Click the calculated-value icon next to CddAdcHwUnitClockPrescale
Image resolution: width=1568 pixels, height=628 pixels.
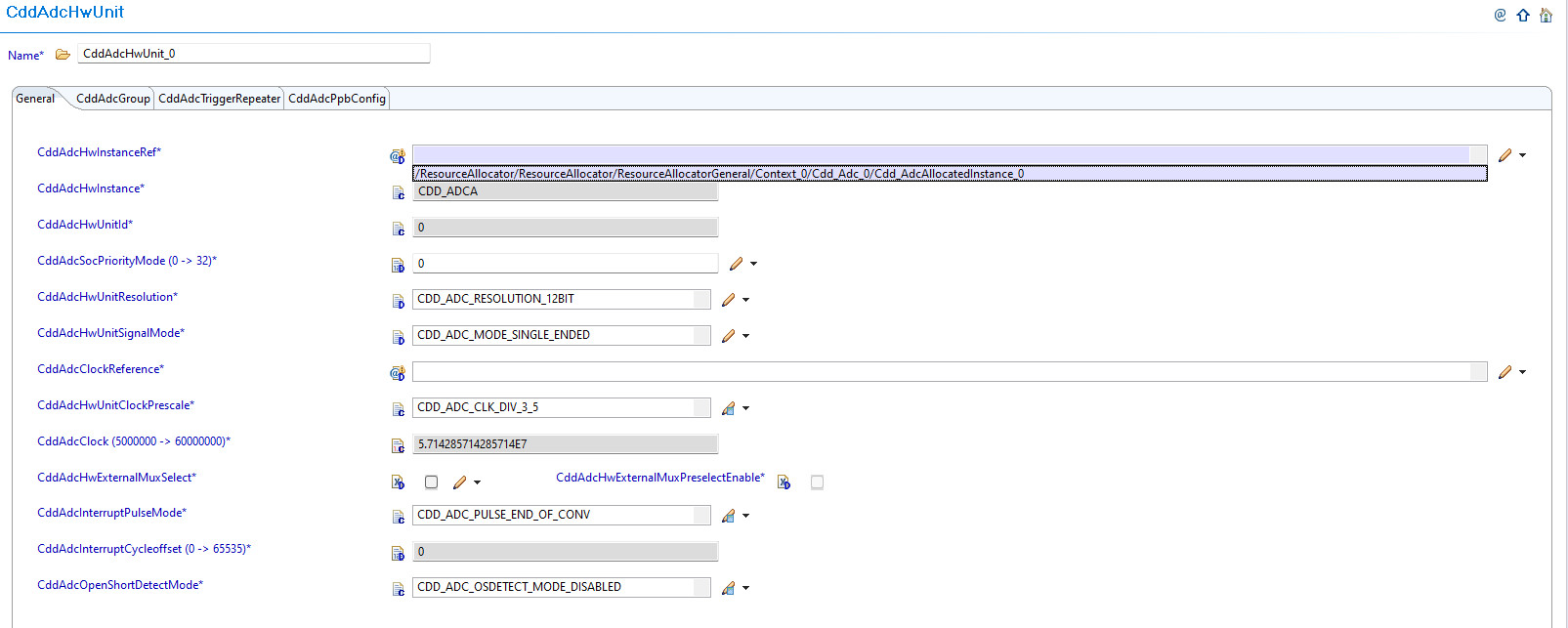tap(728, 408)
